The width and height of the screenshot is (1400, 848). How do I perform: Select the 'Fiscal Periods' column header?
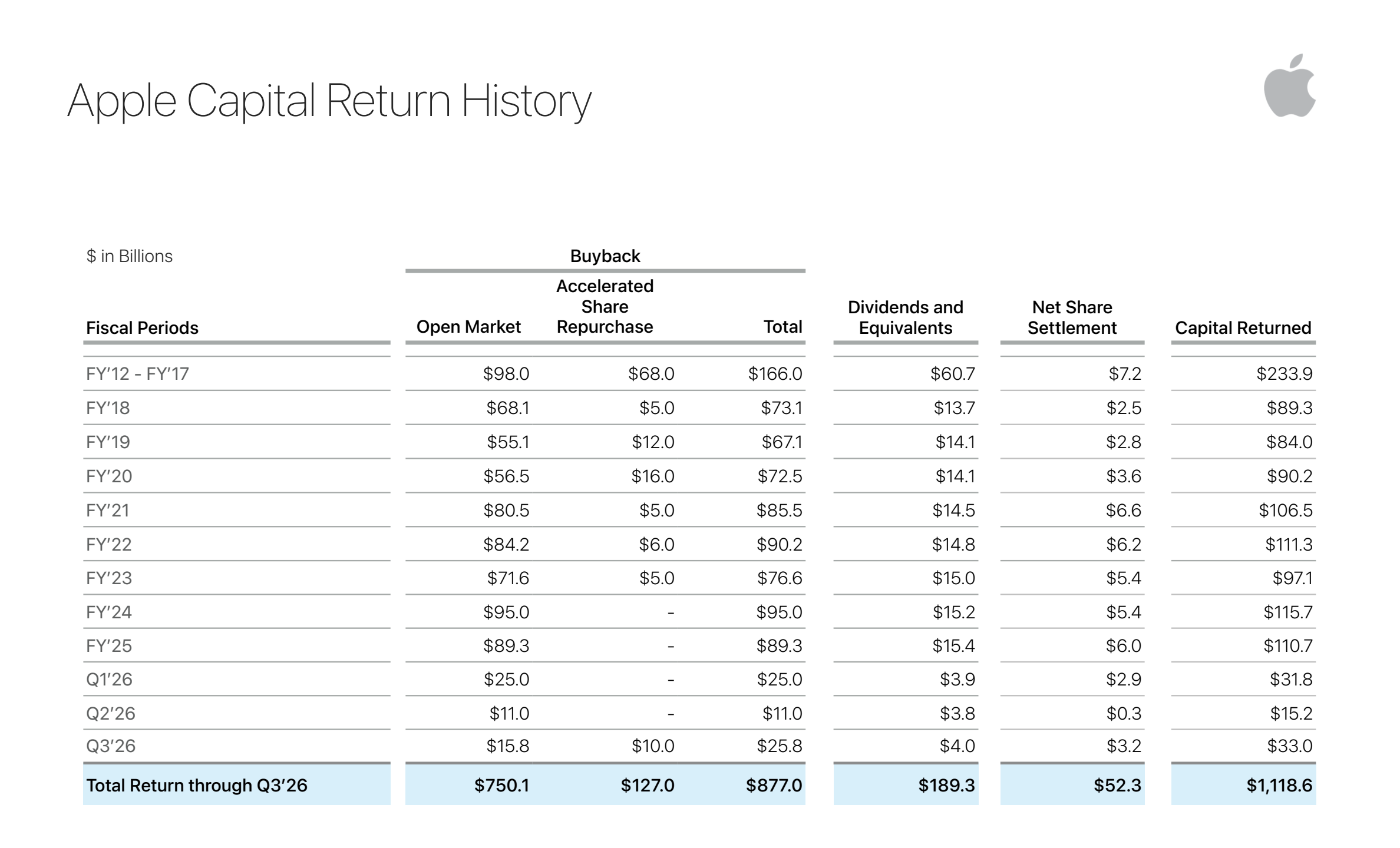pos(143,328)
